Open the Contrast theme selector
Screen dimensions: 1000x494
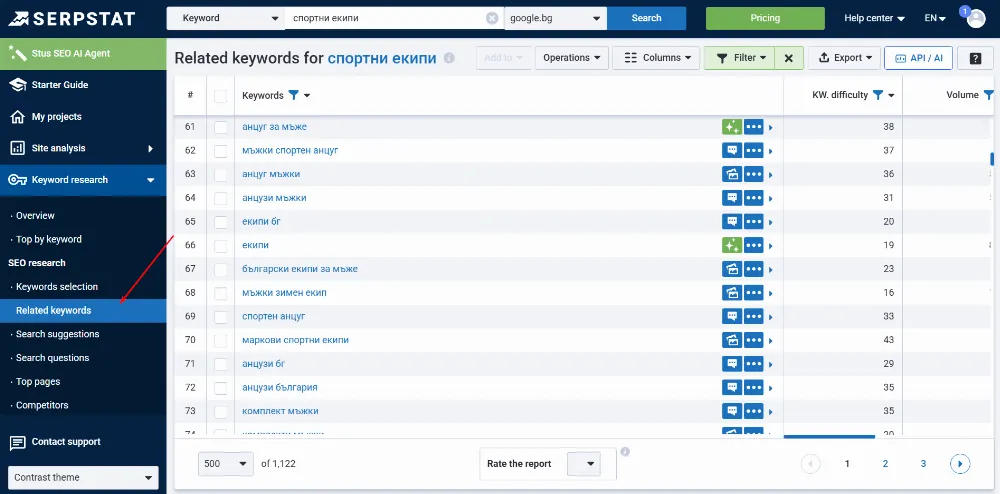[x=83, y=477]
